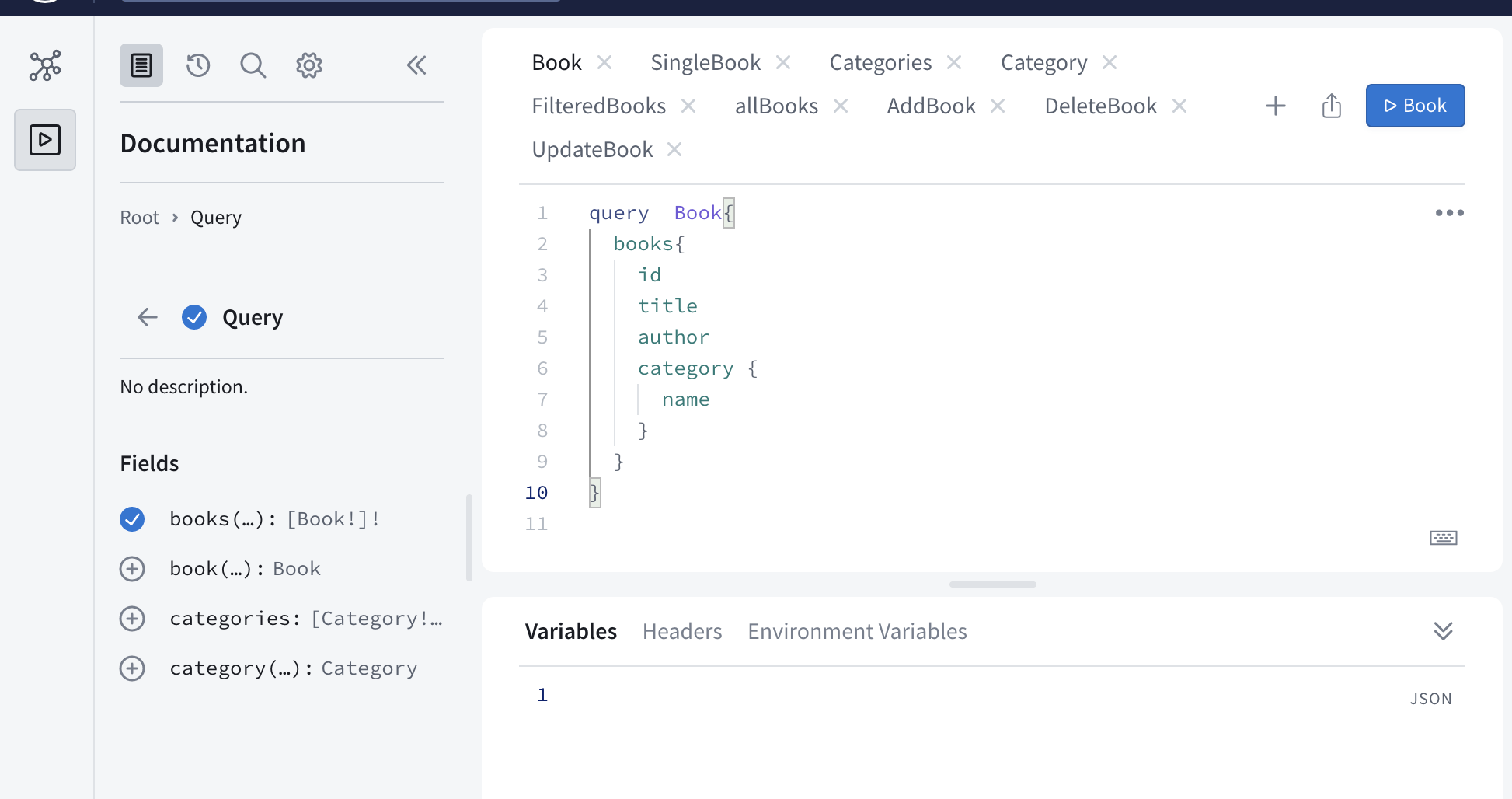Viewport: 1512px width, 799px height.
Task: Add the book(…) field with plus icon
Action: point(132,569)
